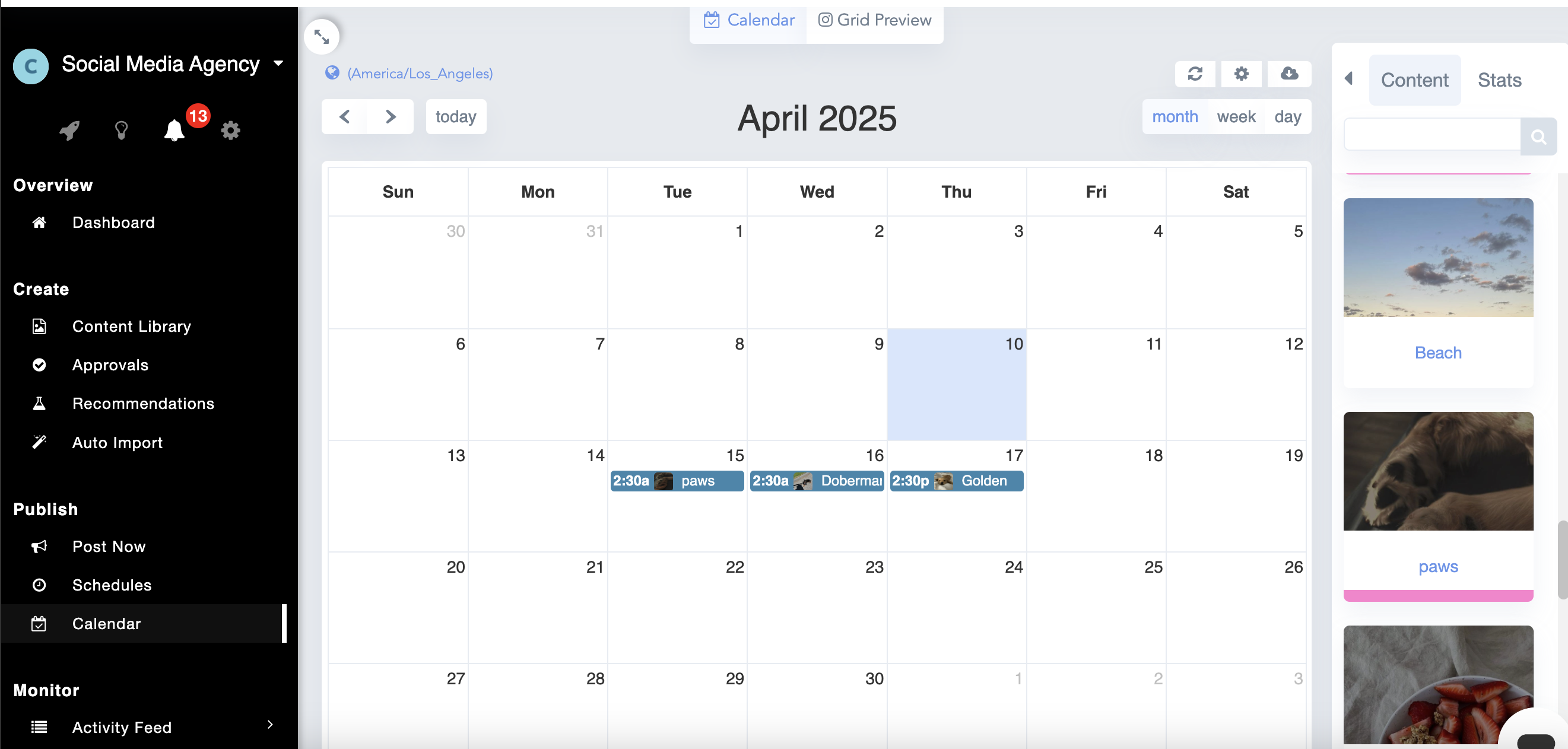
Task: Enable month view on the calendar
Action: [x=1175, y=116]
